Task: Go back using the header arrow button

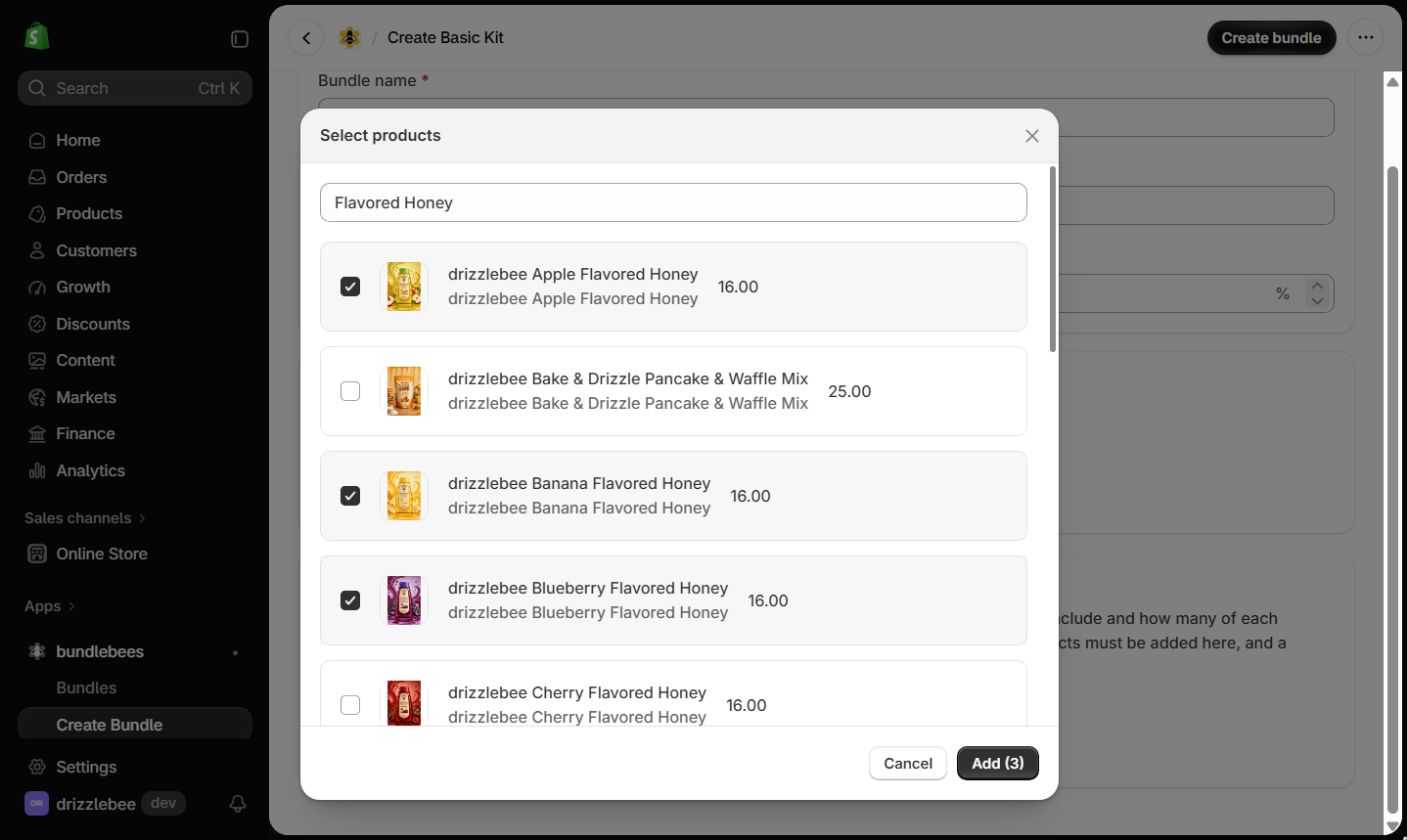Action: pyautogui.click(x=306, y=38)
